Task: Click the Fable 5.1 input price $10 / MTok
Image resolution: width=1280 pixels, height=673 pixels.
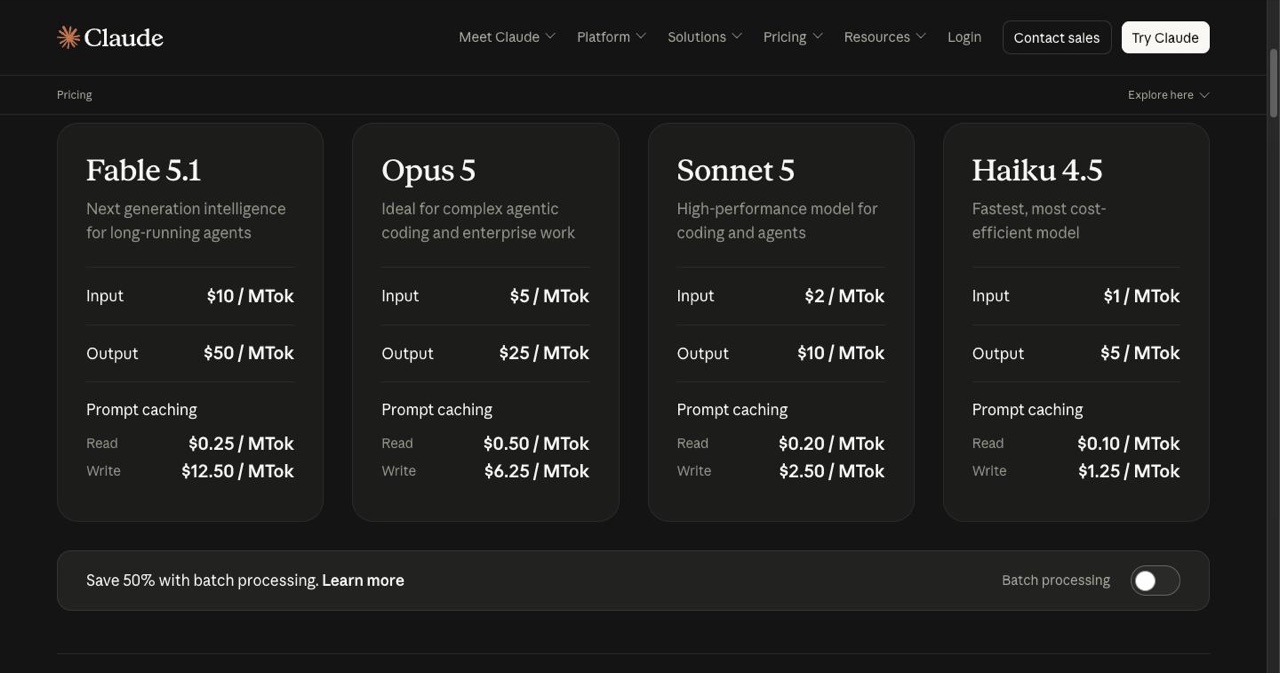Action: 250,296
